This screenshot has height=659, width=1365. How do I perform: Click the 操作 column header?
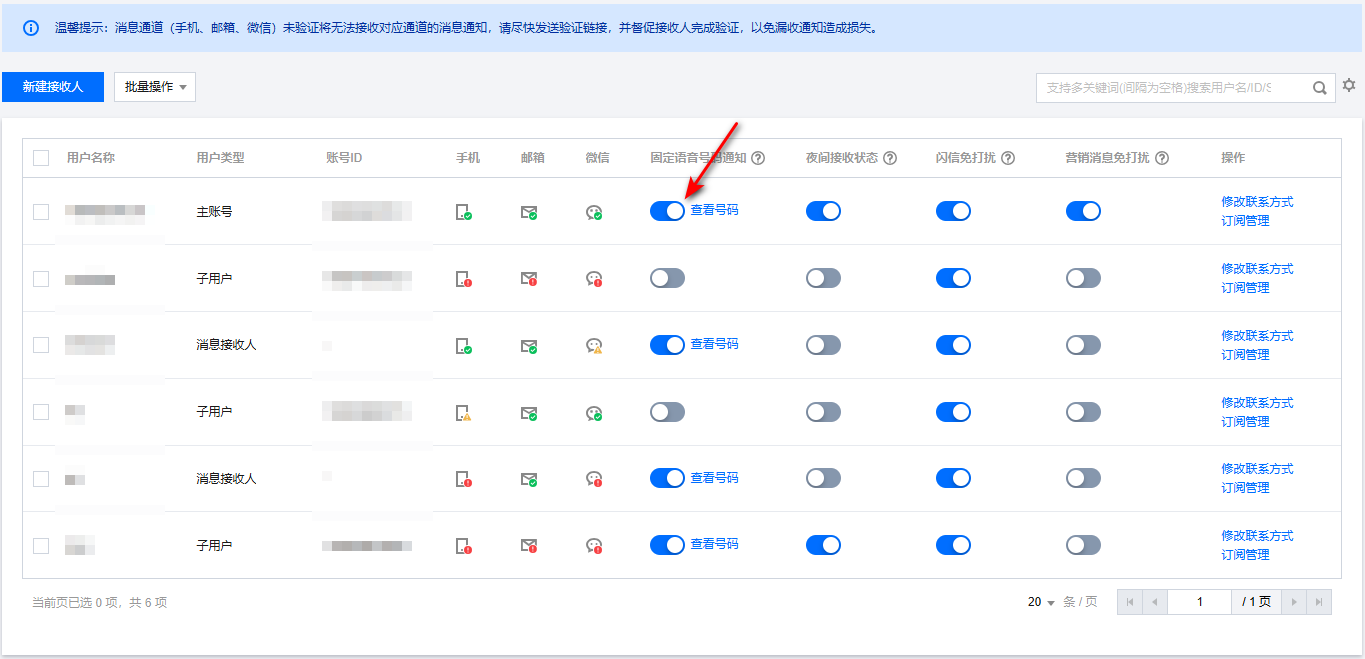point(1233,158)
